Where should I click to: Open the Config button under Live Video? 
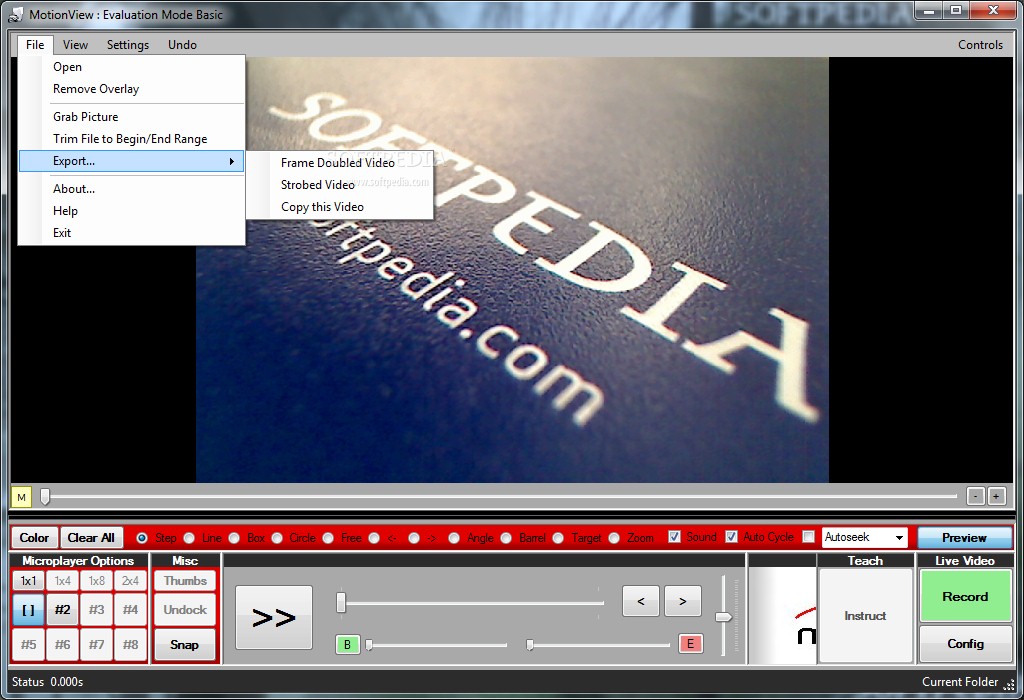(x=965, y=644)
